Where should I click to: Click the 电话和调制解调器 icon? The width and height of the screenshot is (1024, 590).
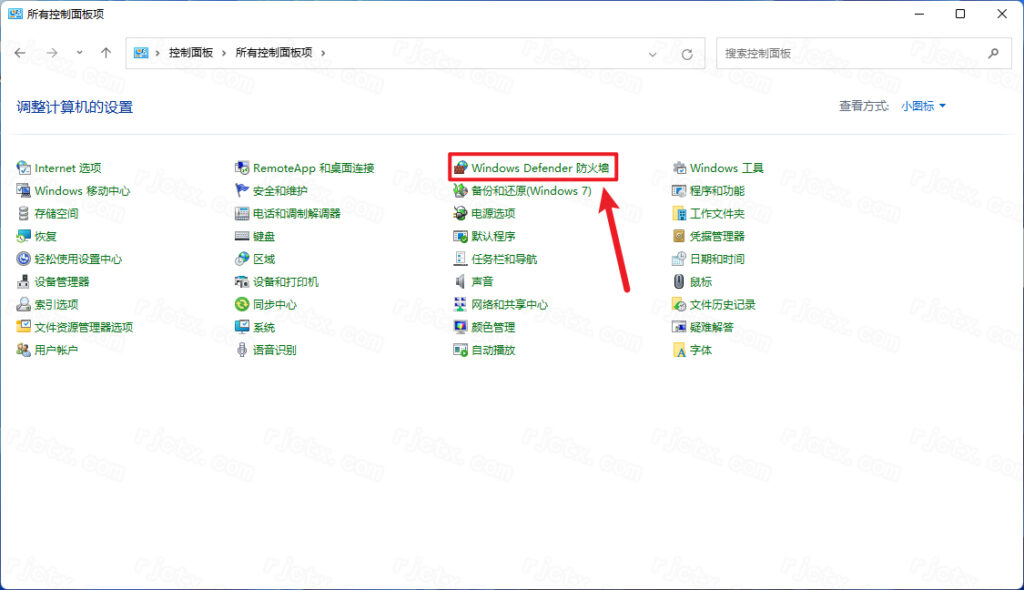point(242,214)
